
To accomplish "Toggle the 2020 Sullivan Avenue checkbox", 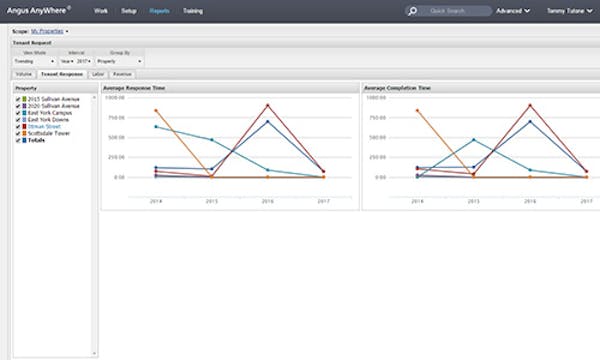I will click(18, 106).
